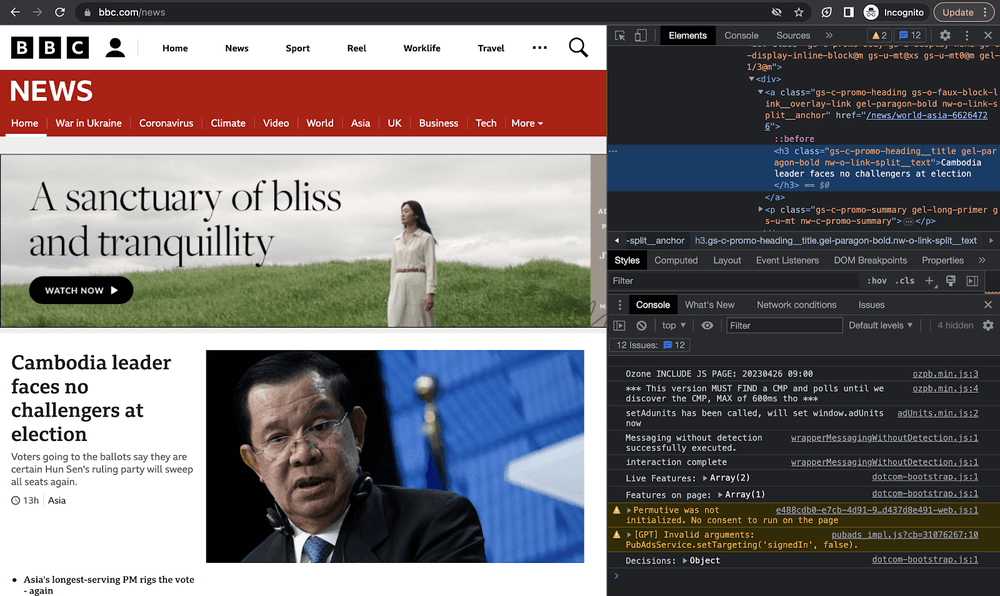
Task: Create a live expression with the eye icon
Action: pos(707,325)
